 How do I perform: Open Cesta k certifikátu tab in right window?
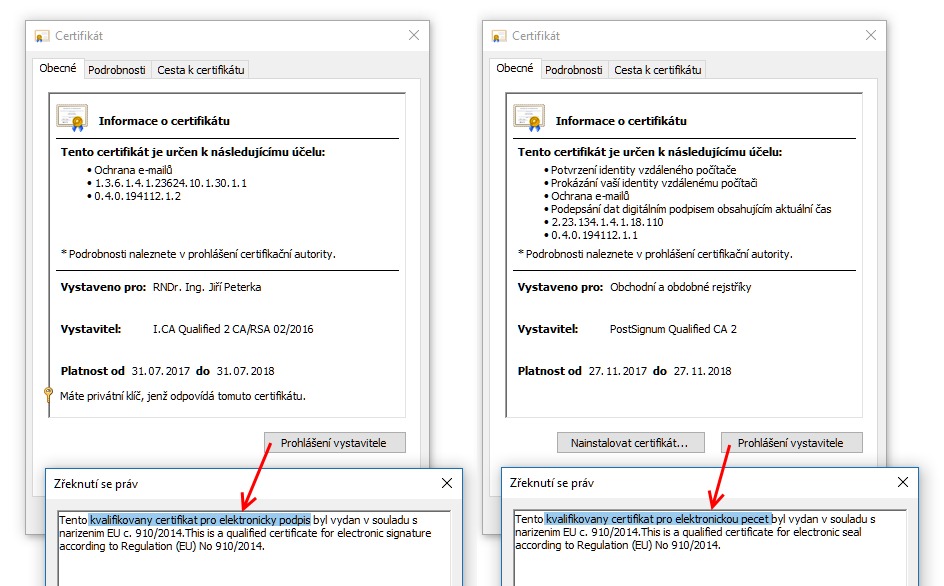(x=657, y=70)
